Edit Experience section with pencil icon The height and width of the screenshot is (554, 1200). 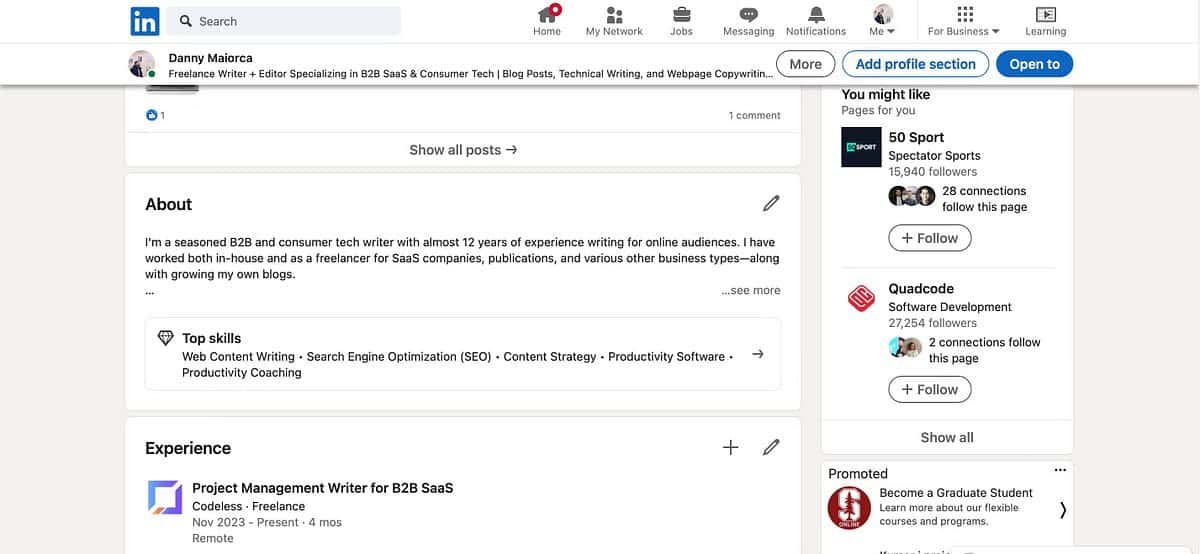click(x=771, y=448)
